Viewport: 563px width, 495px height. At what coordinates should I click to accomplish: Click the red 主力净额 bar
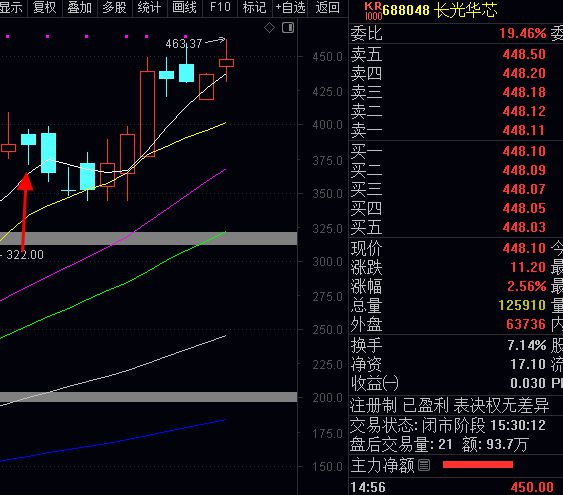coord(478,465)
